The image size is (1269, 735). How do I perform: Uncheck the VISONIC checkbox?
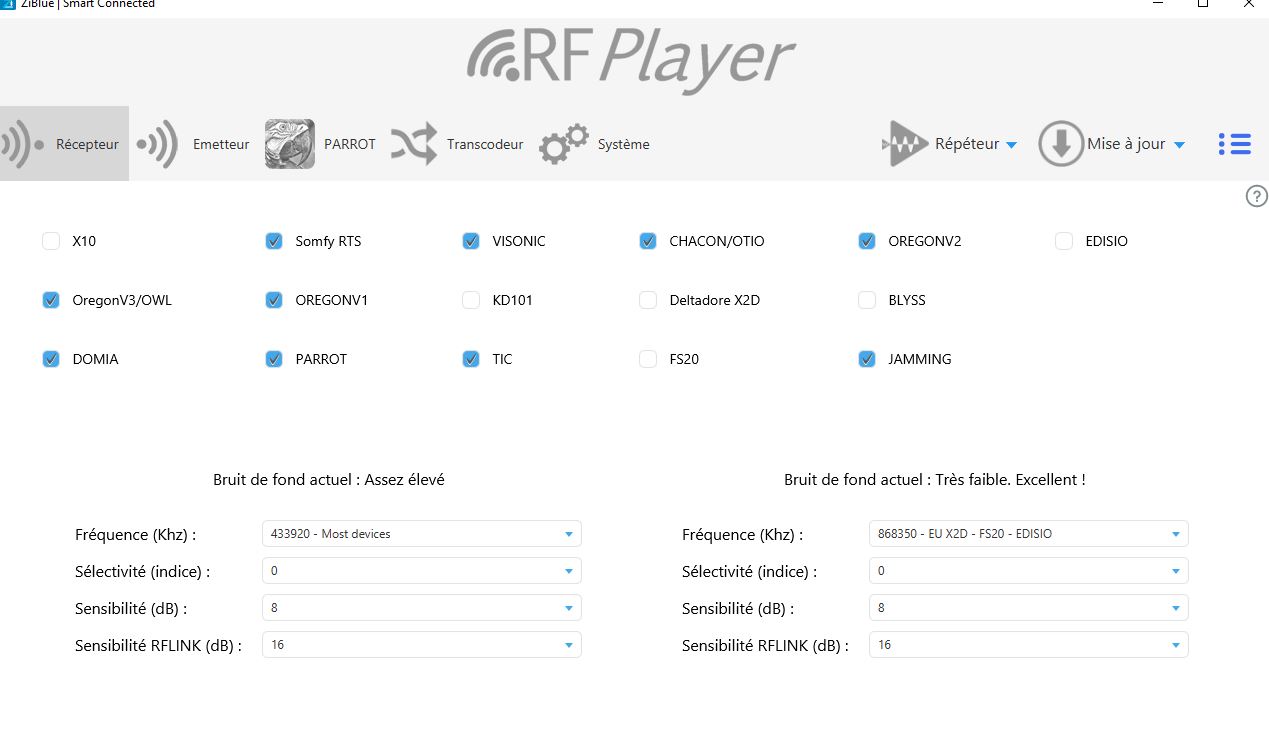(x=471, y=241)
